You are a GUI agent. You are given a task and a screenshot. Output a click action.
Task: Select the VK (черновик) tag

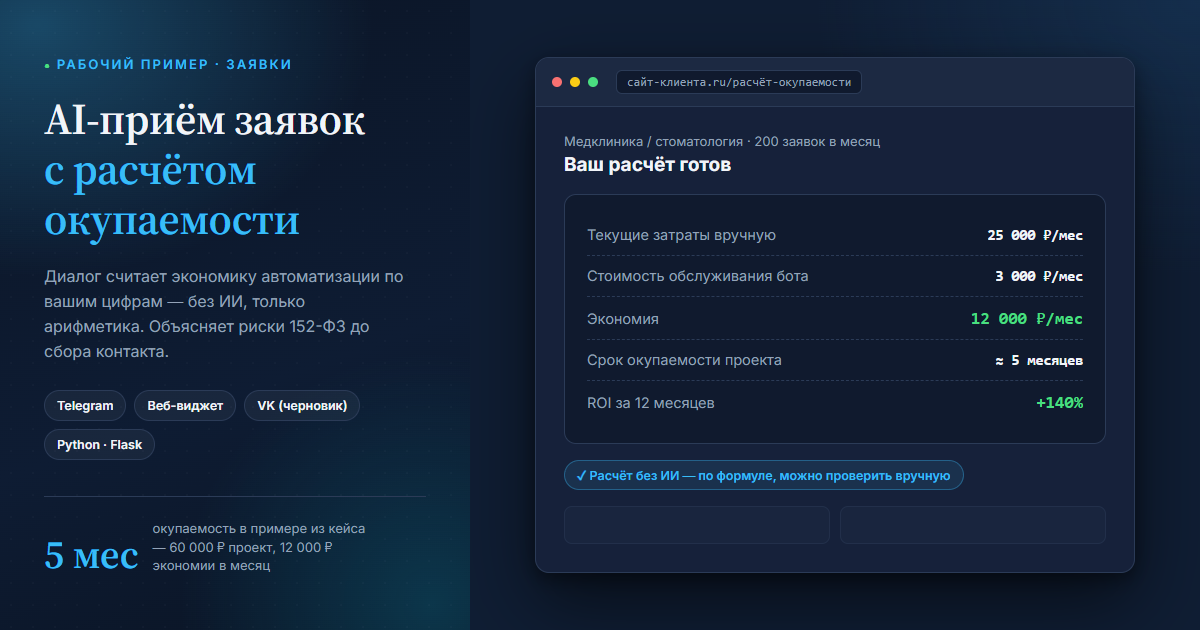(x=302, y=406)
